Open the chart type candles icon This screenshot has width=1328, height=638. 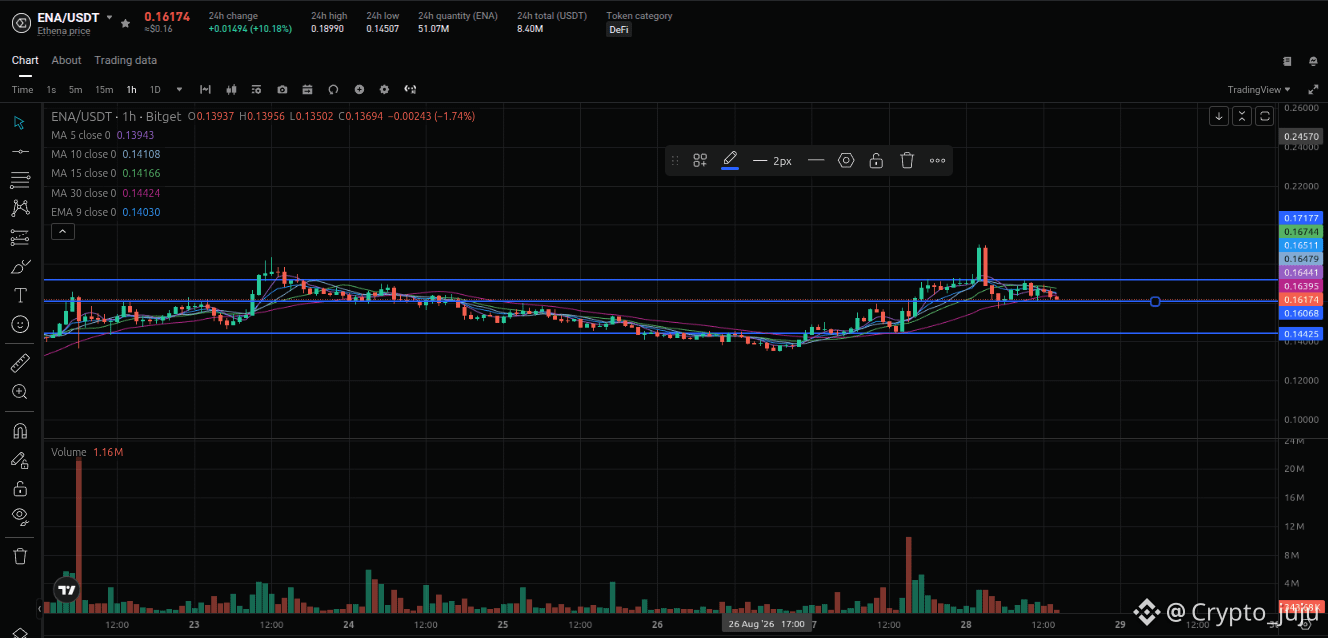(231, 89)
